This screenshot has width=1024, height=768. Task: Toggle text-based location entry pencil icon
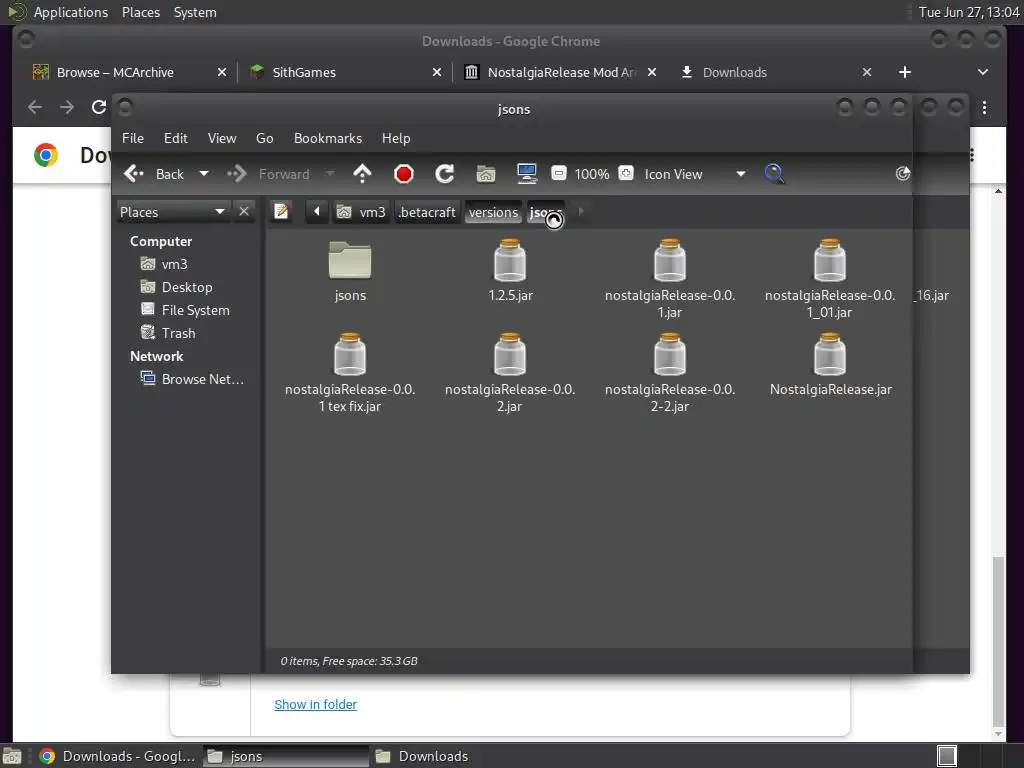point(281,212)
